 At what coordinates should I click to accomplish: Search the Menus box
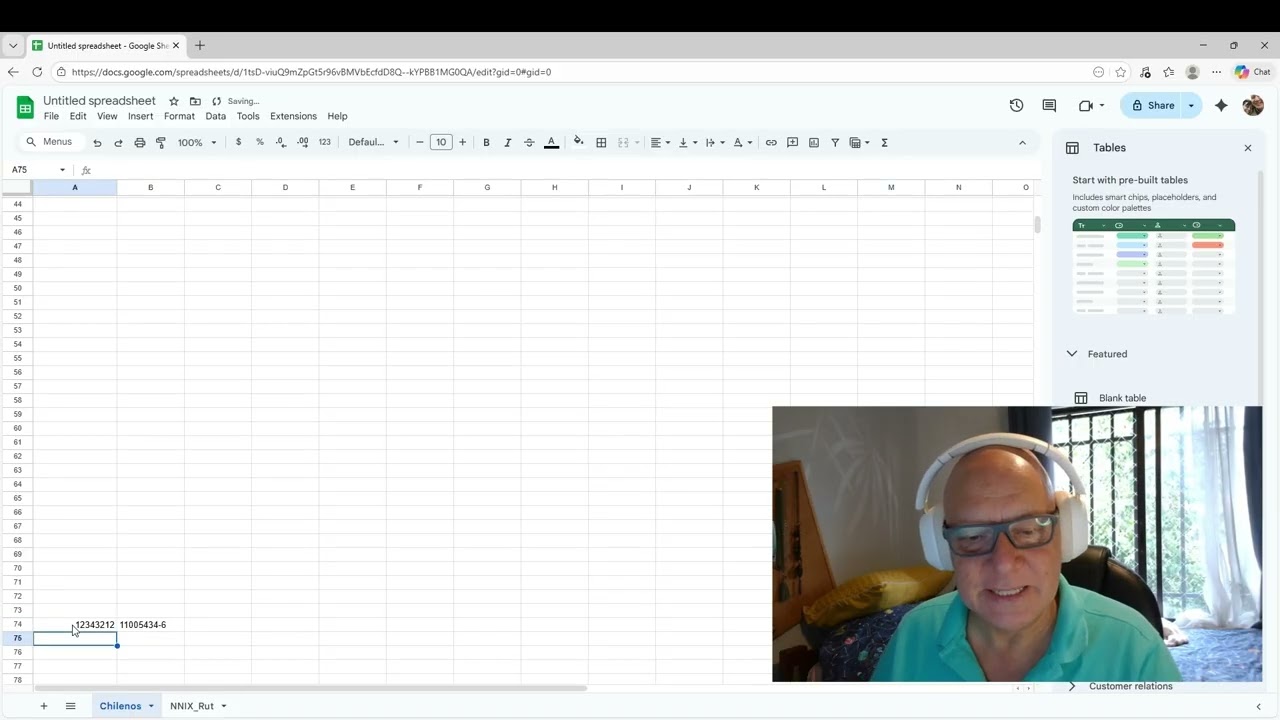[x=50, y=142]
